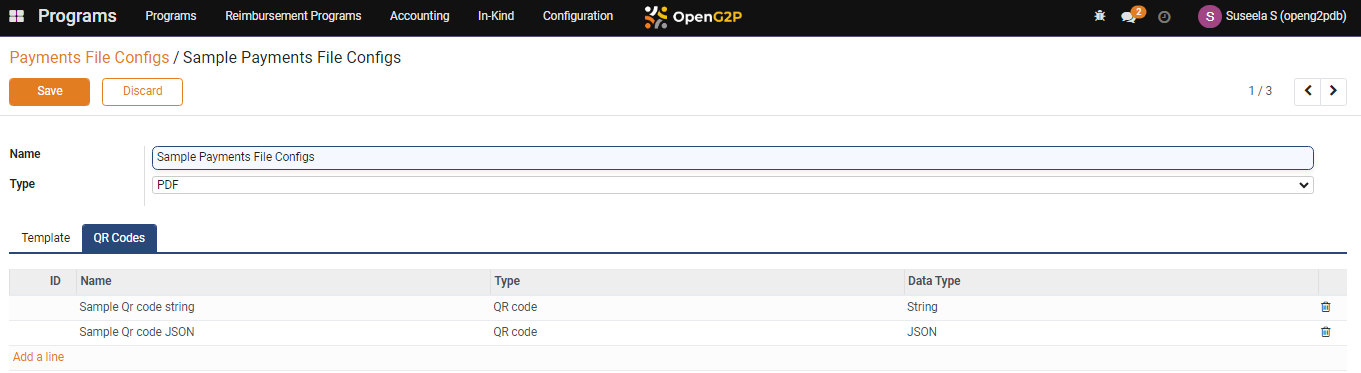Go to next record arrow
The image size is (1361, 373).
pos(1334,91)
